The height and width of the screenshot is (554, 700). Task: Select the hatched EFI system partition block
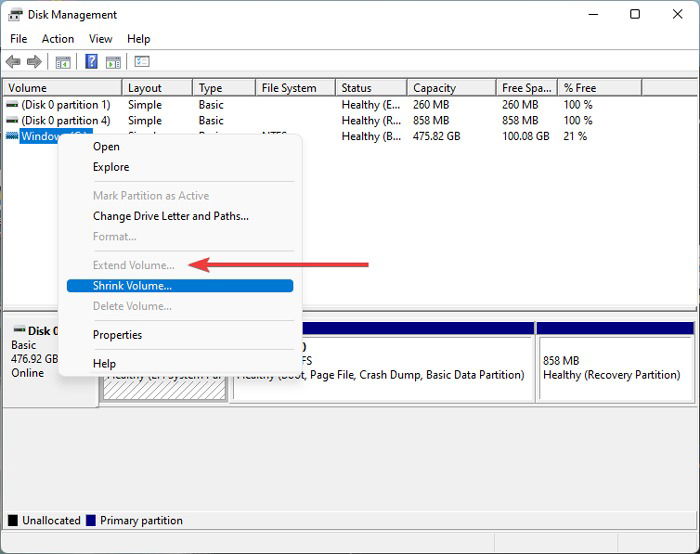[x=164, y=388]
